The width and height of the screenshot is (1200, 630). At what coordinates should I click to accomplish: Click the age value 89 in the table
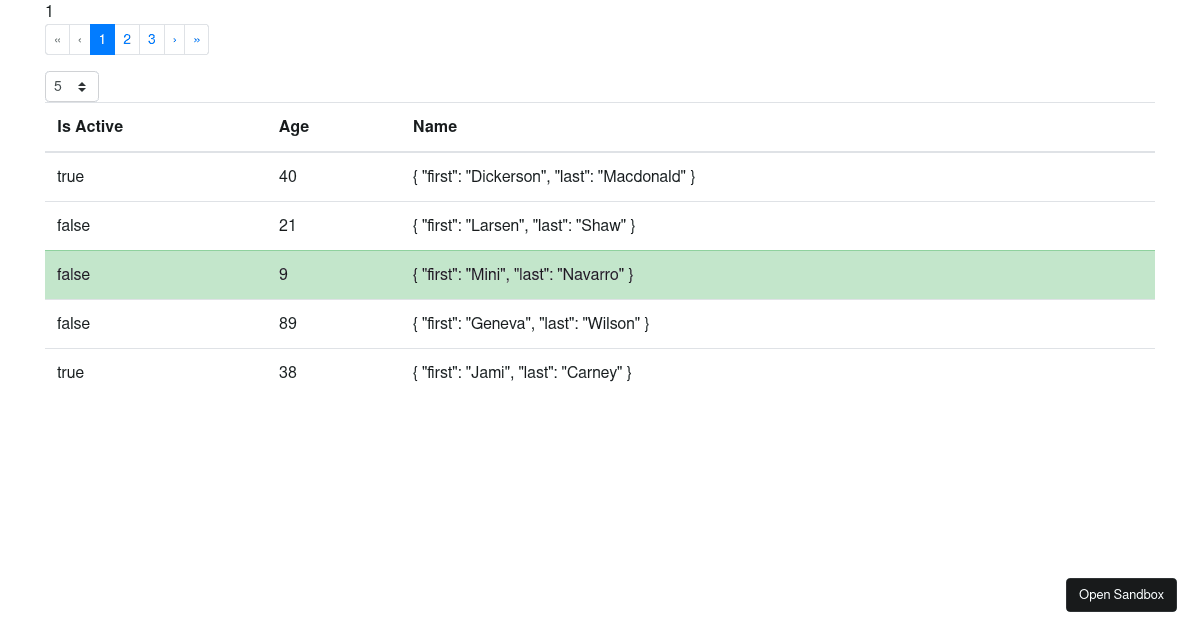point(288,323)
